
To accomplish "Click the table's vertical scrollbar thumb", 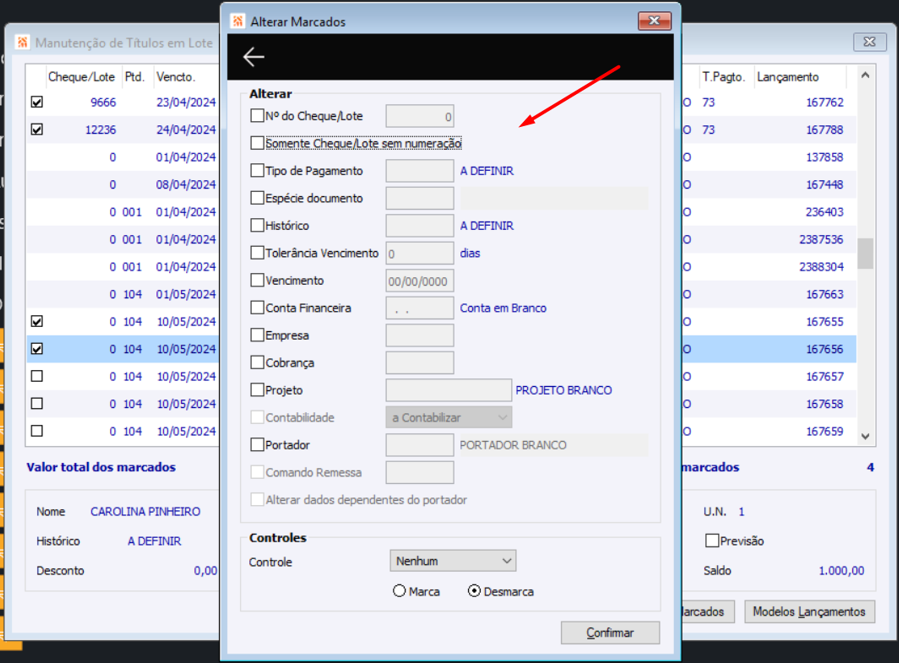I will point(865,254).
